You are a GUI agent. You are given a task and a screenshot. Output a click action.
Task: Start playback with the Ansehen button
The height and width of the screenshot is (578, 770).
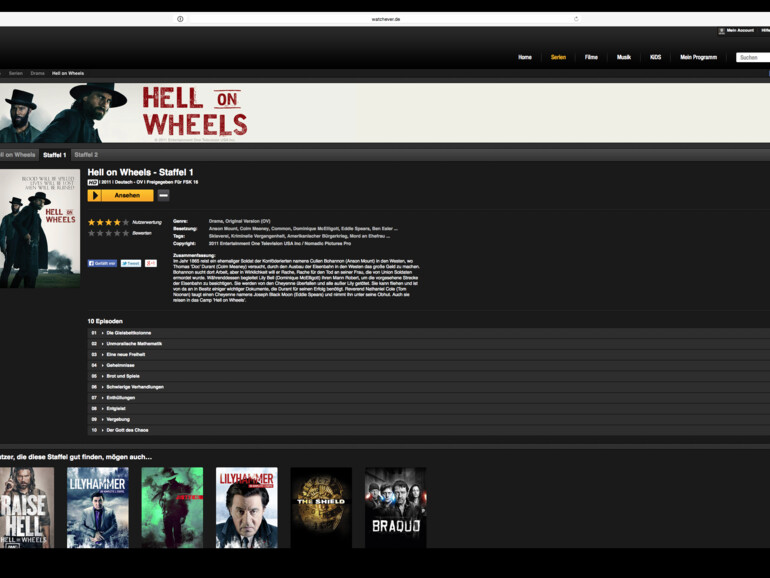pos(120,195)
